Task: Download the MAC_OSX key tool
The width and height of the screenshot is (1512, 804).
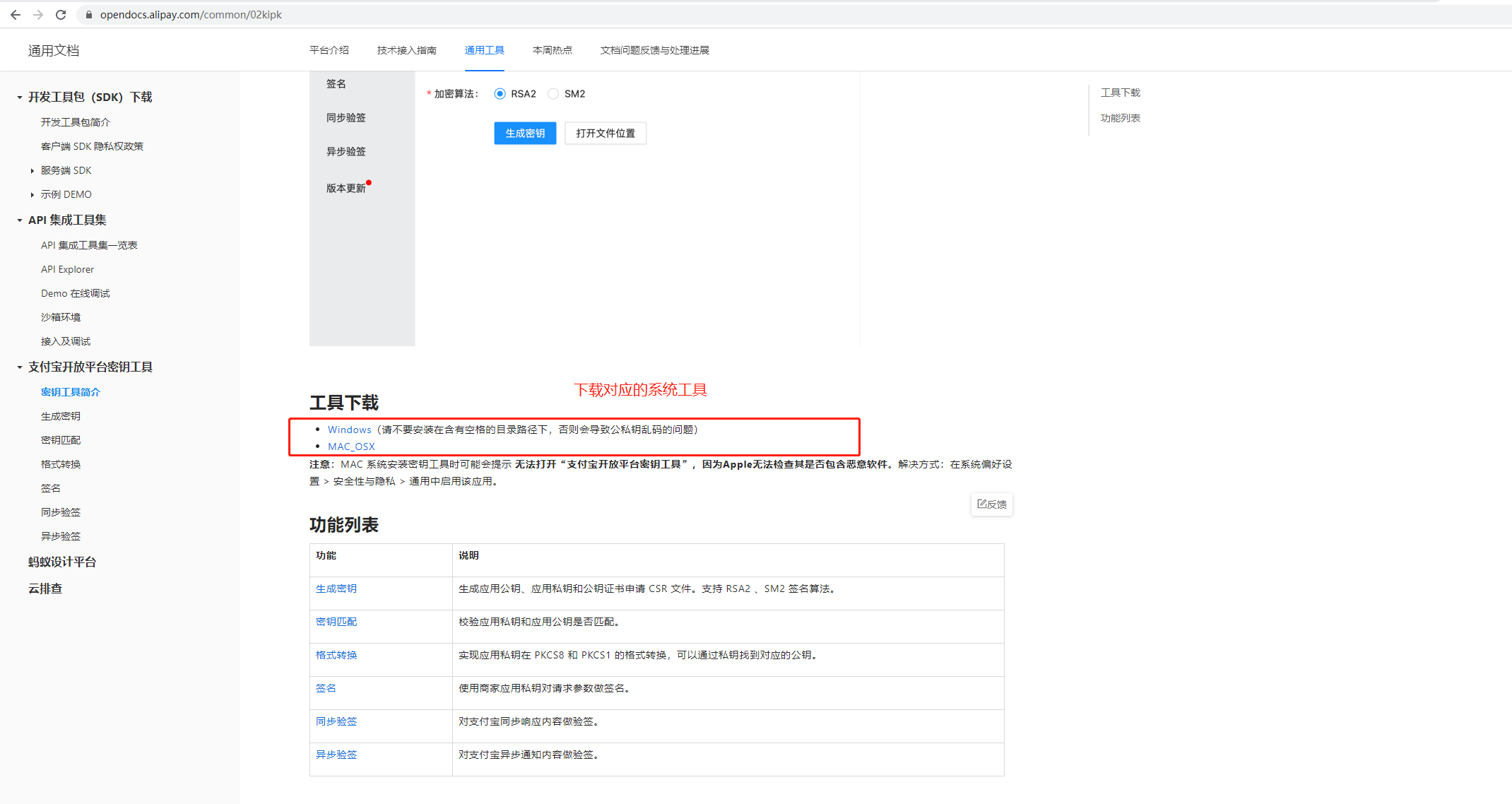Action: (x=351, y=446)
